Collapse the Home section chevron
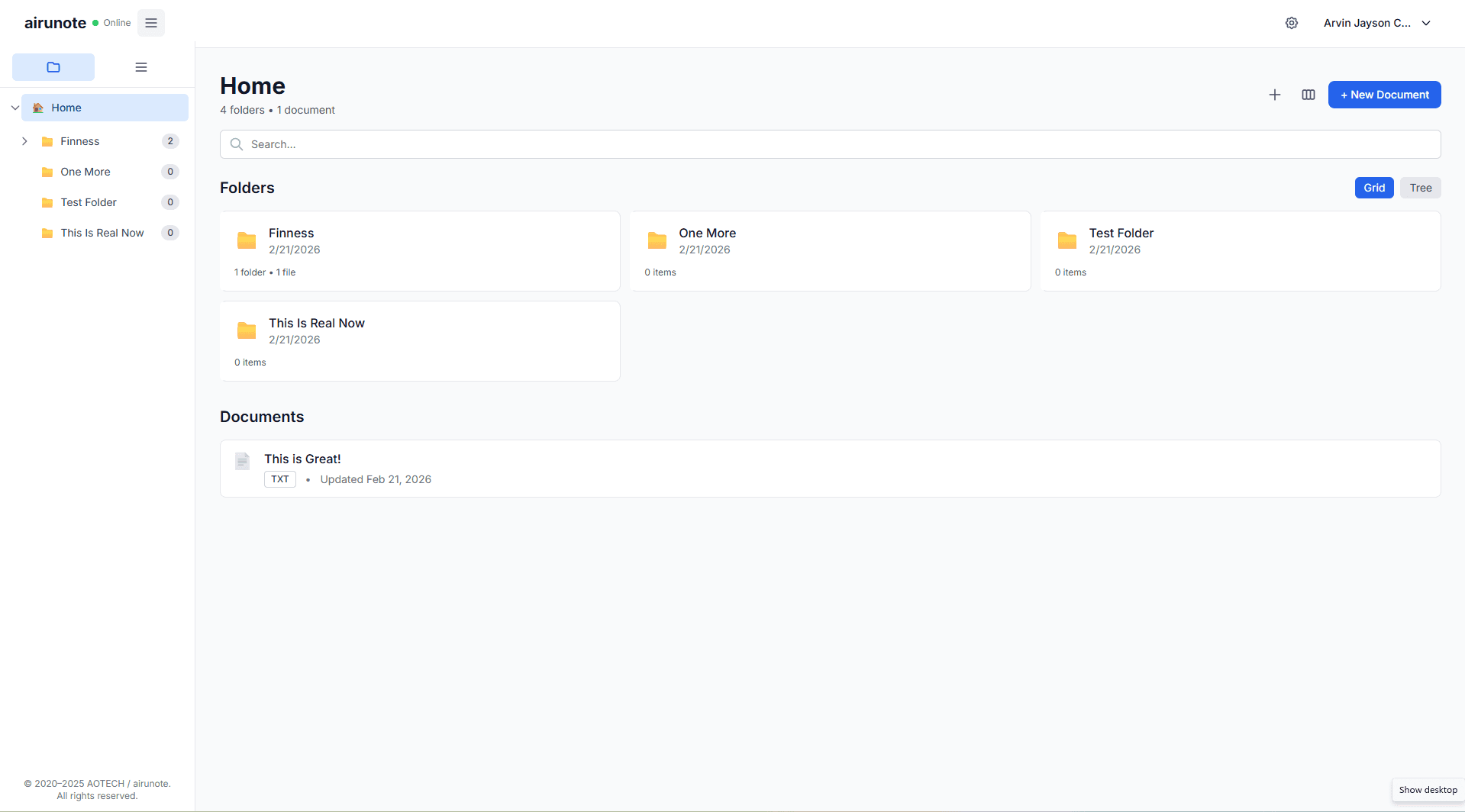The width and height of the screenshot is (1465, 812). pyautogui.click(x=15, y=108)
